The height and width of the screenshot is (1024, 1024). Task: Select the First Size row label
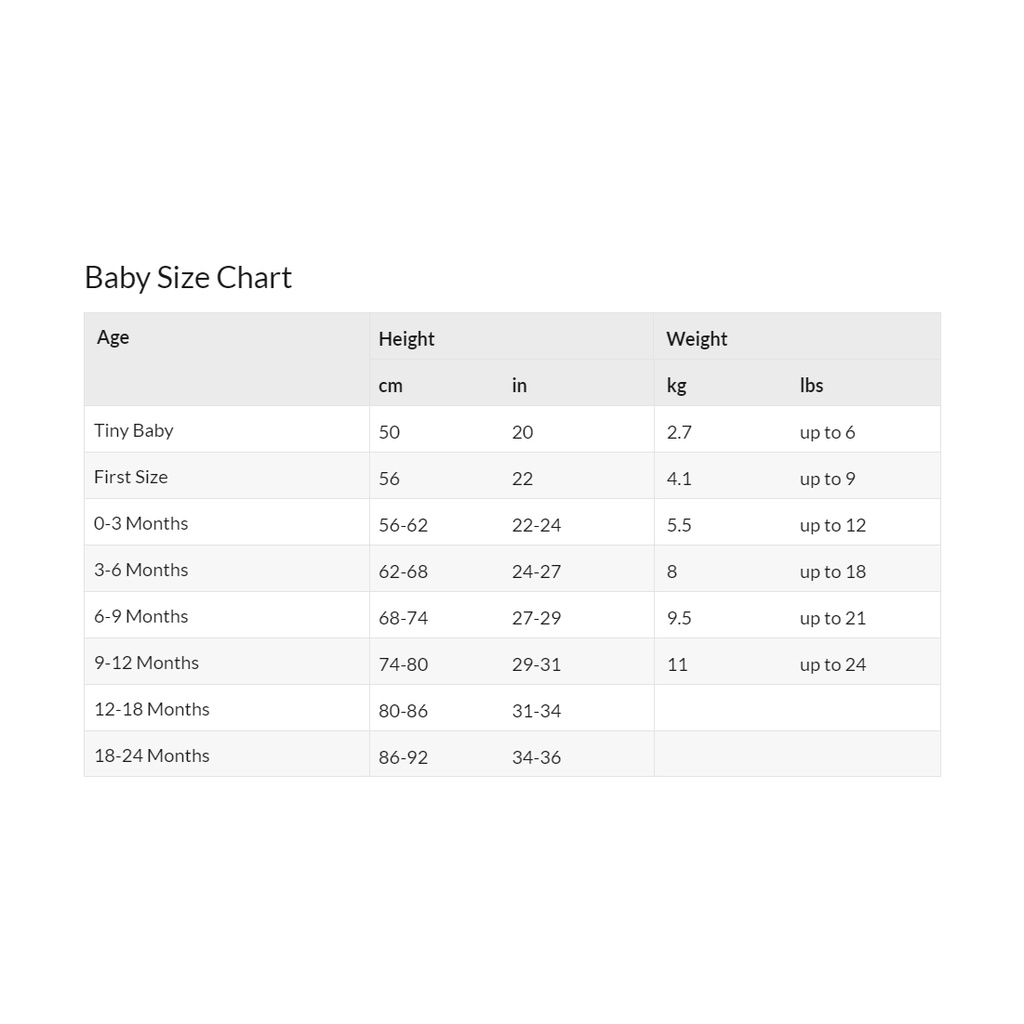[x=131, y=477]
